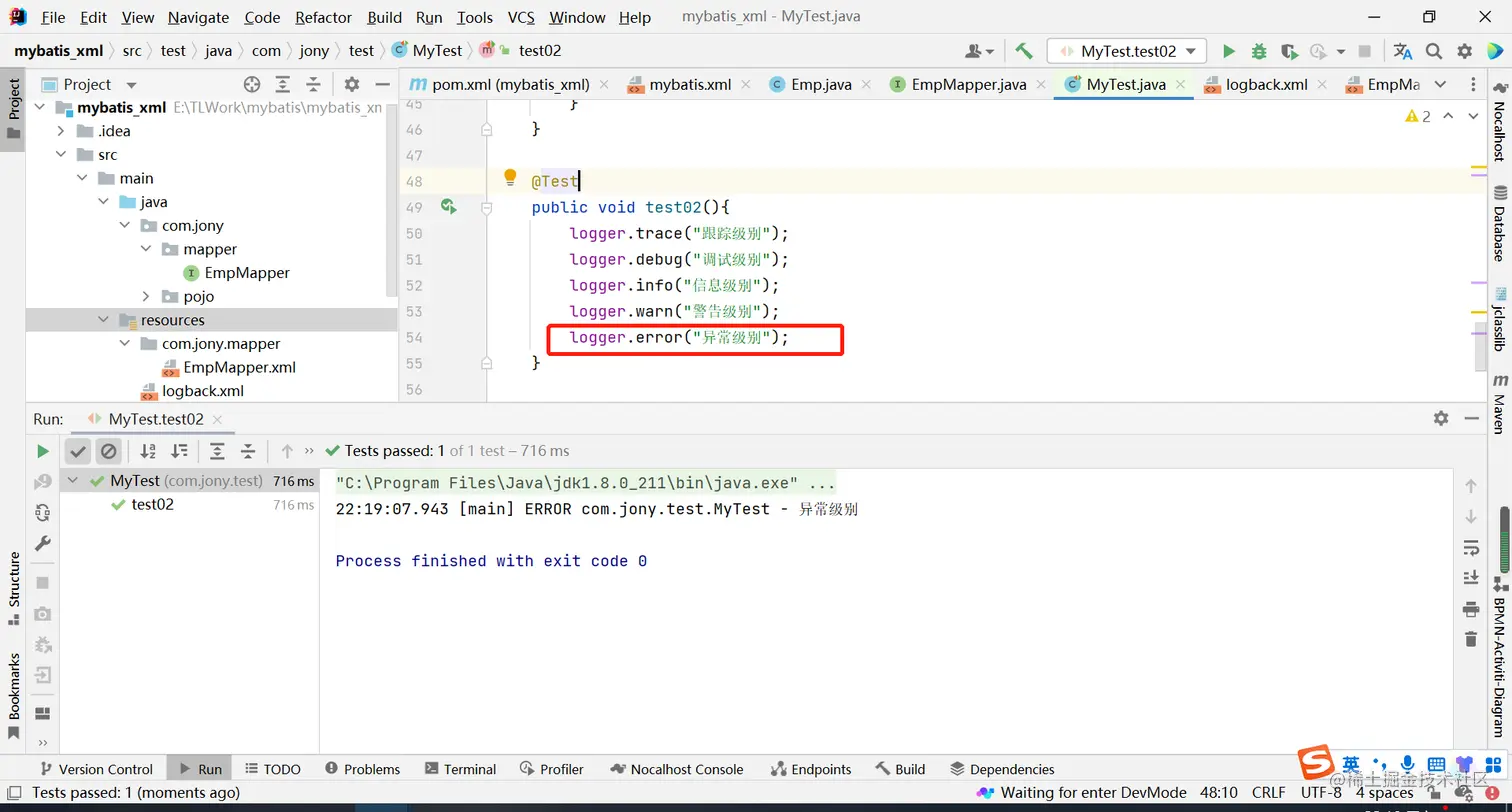
Task: Open the Navigate menu
Action: pos(198,17)
